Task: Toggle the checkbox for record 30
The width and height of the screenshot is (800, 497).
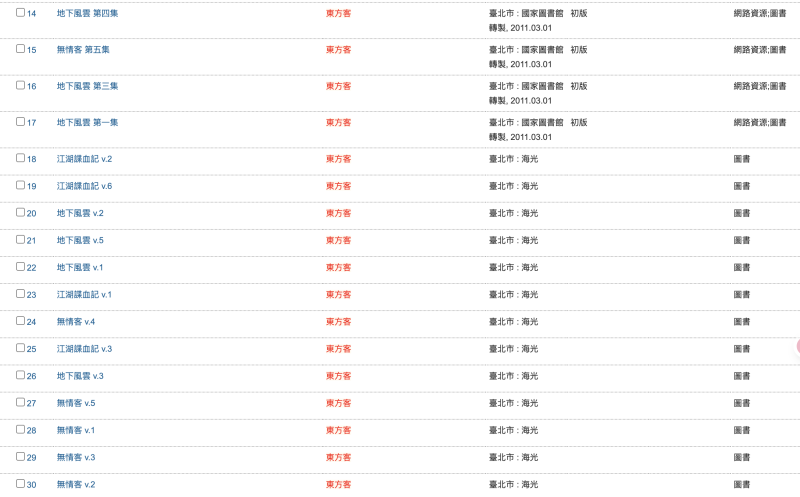Action: coord(20,483)
